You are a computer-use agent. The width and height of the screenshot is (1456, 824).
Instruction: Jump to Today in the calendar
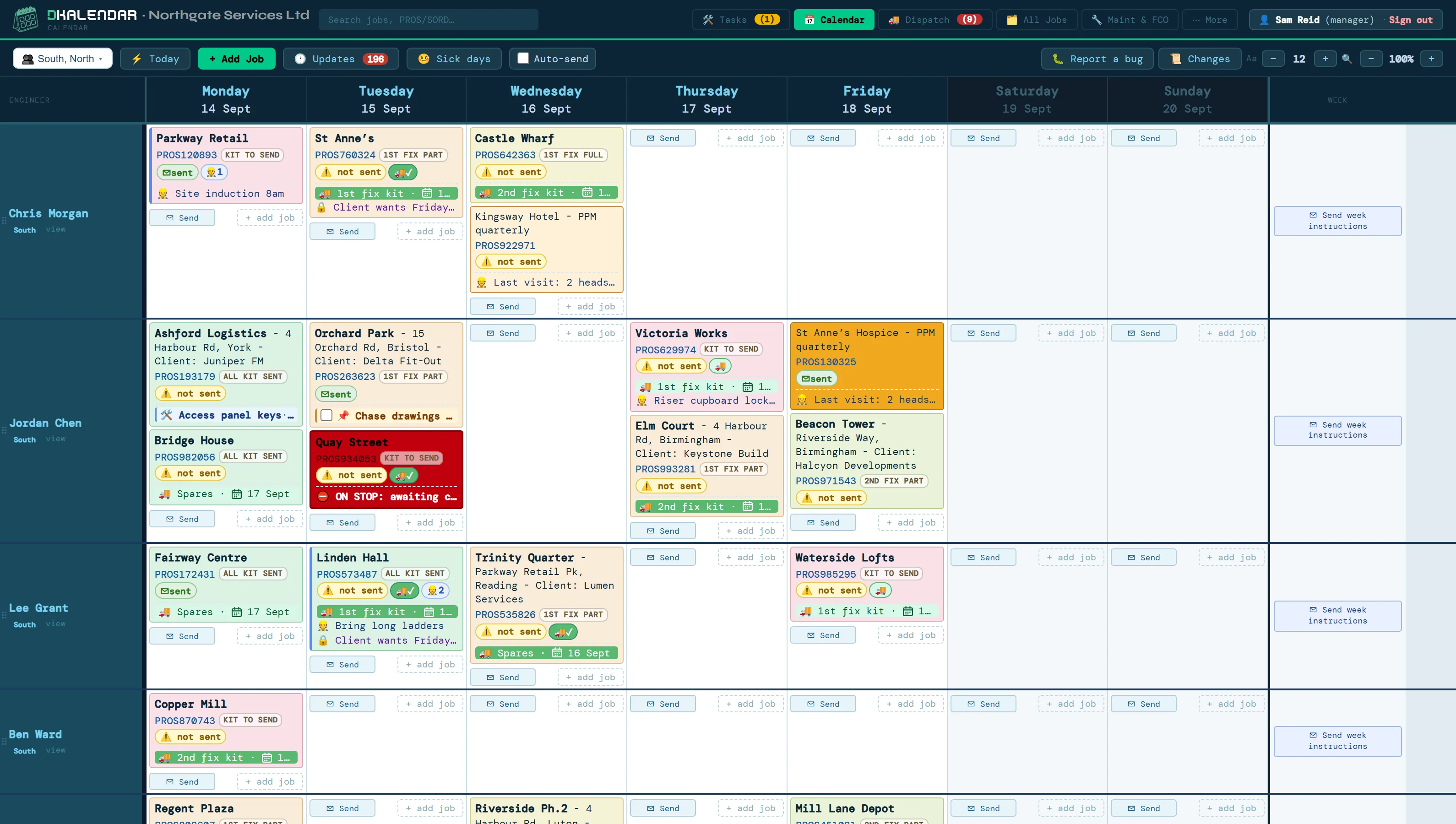coord(156,59)
